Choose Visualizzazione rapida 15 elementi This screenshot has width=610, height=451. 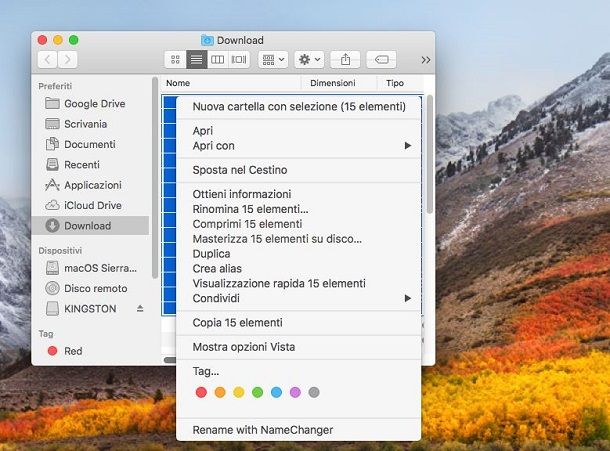coord(298,283)
